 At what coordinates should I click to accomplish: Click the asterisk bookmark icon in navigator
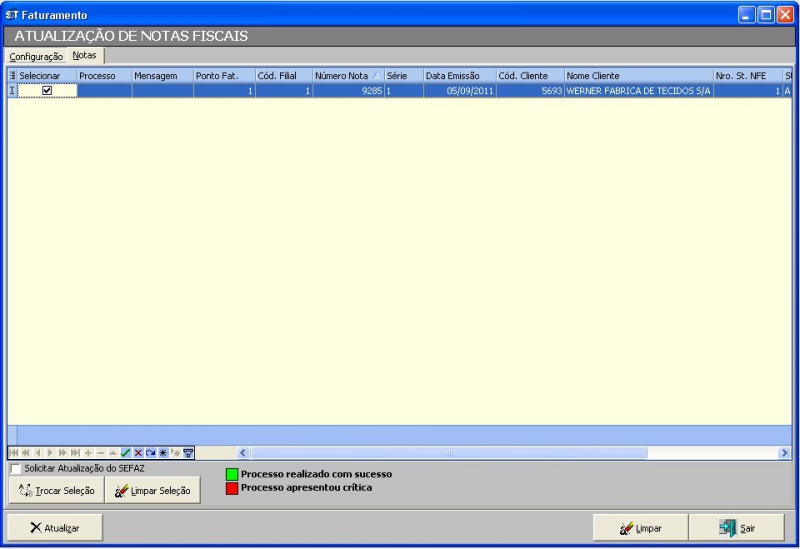[162, 453]
